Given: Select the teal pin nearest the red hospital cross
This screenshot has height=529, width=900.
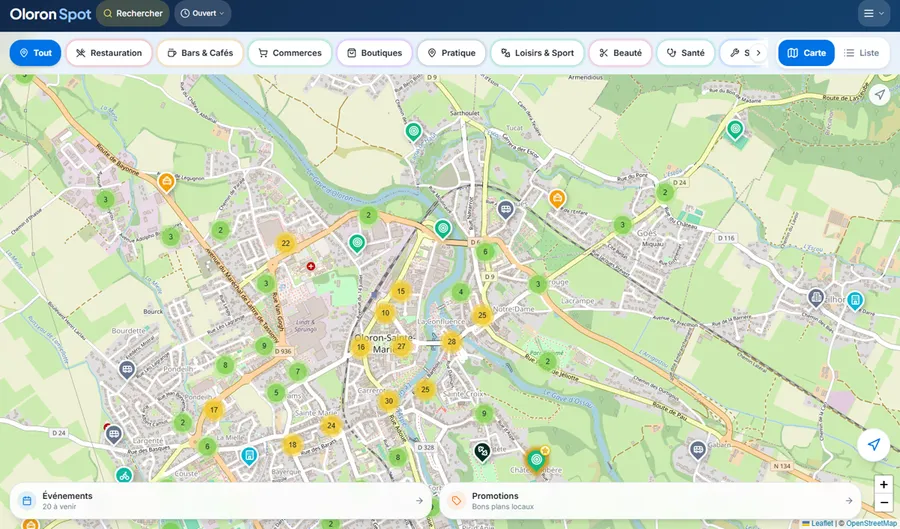Looking at the screenshot, I should pyautogui.click(x=357, y=243).
